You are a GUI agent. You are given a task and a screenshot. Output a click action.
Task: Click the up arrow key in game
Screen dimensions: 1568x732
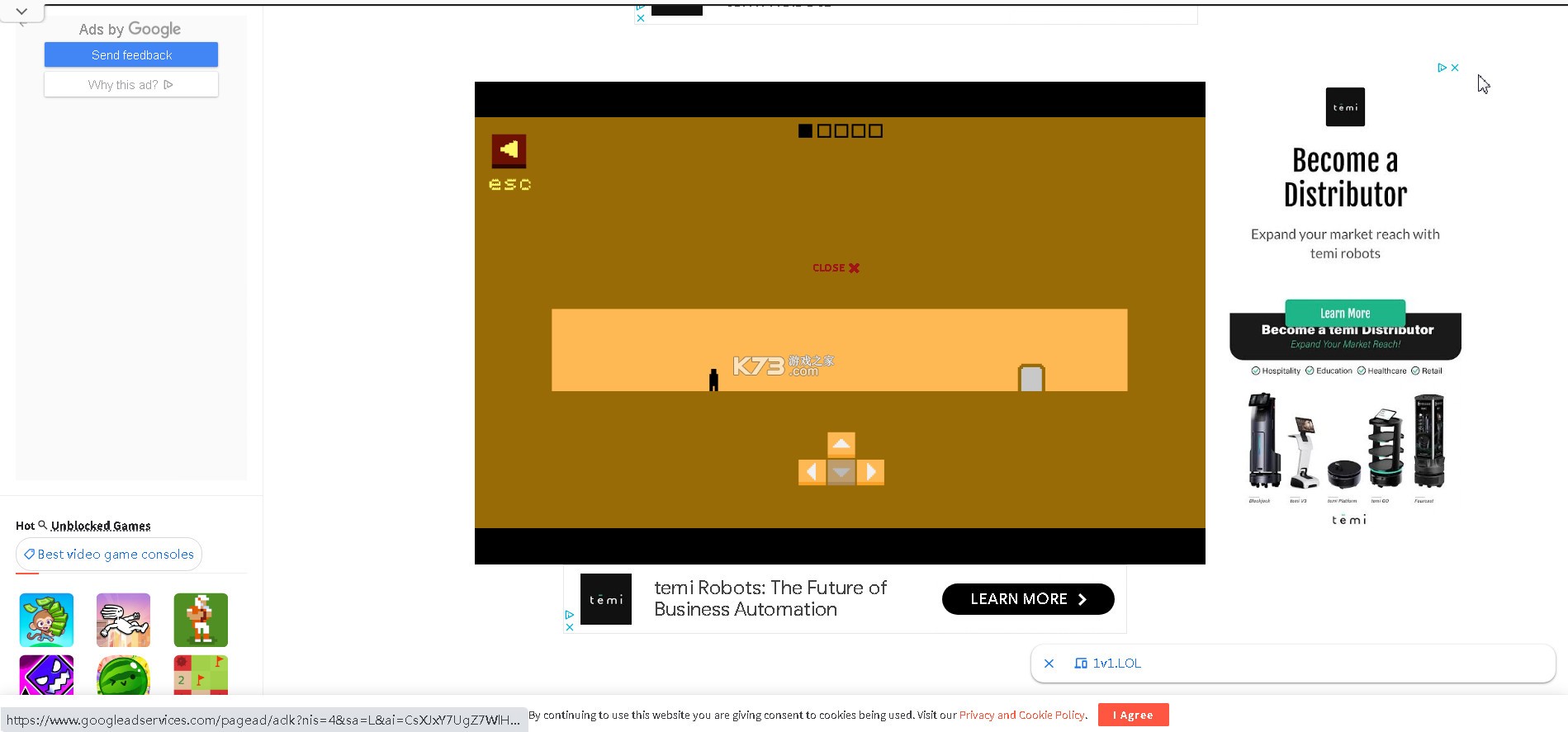(841, 444)
